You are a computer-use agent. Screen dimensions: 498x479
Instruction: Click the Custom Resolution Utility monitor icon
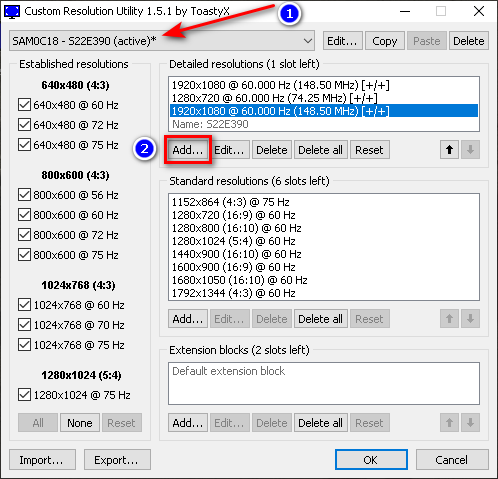pos(12,12)
